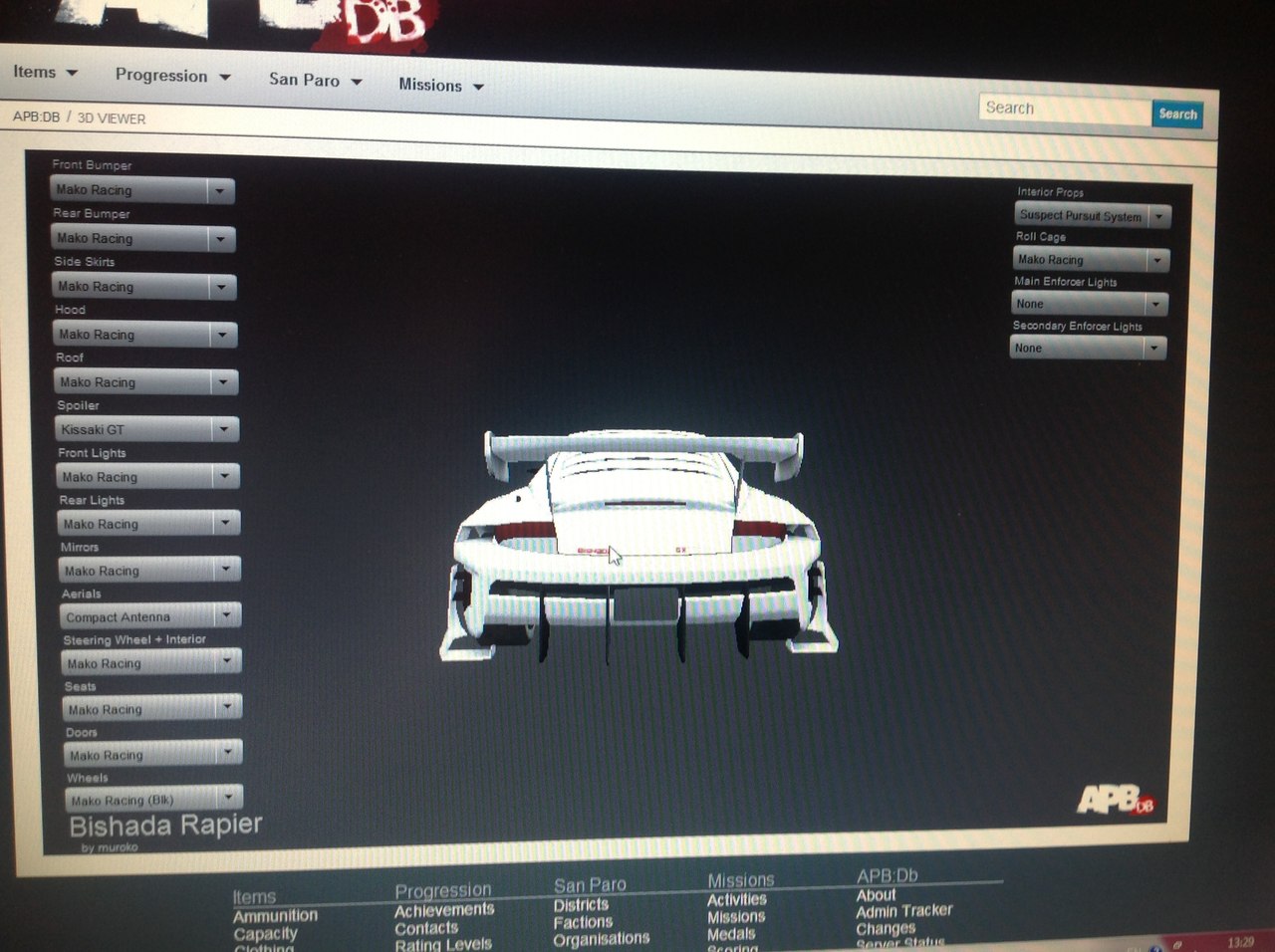Open the Achievements footer link
Image resolution: width=1275 pixels, height=952 pixels.
click(x=443, y=910)
